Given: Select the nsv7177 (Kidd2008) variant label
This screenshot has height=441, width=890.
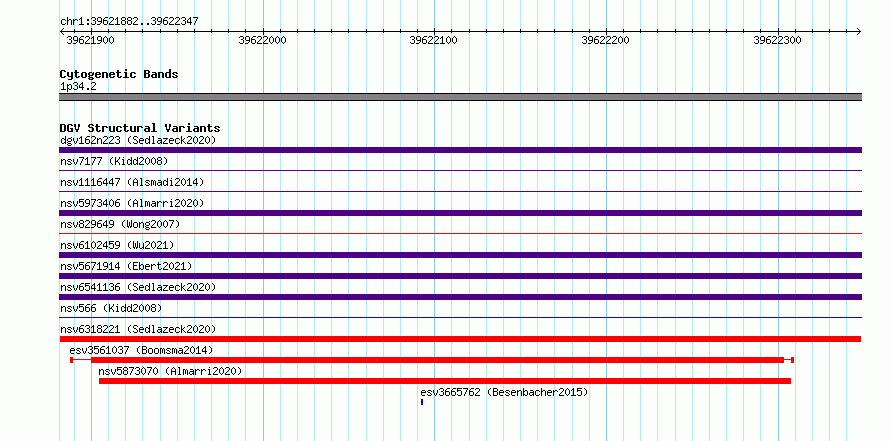Looking at the screenshot, I should [114, 161].
